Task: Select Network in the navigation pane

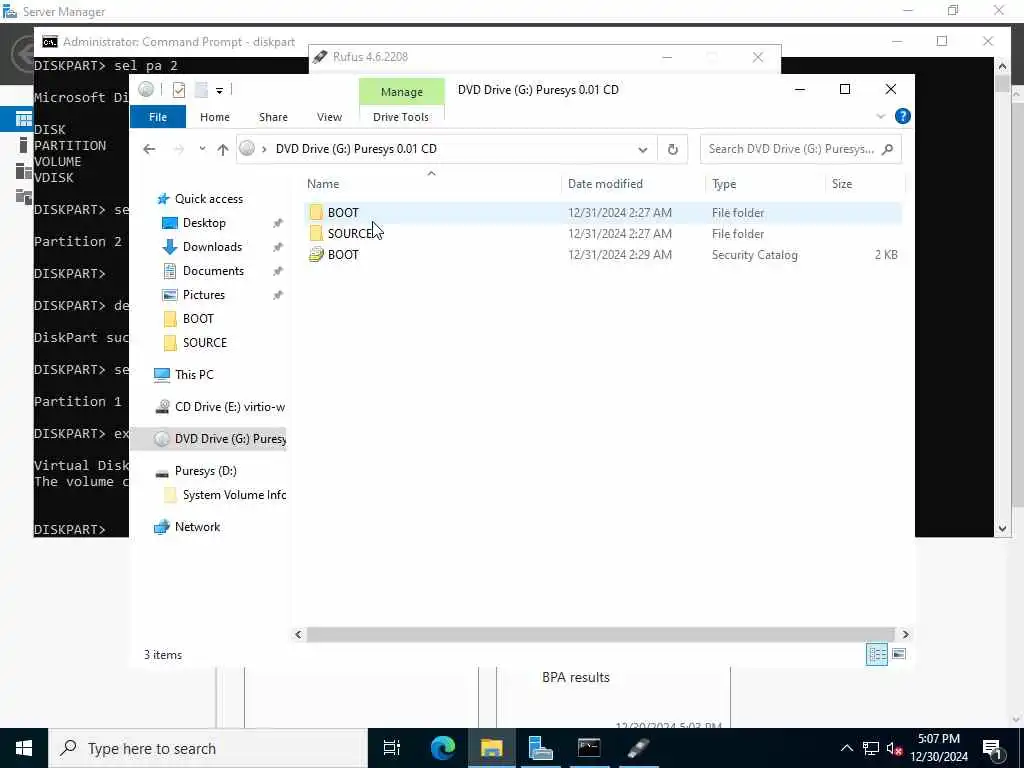Action: click(197, 527)
